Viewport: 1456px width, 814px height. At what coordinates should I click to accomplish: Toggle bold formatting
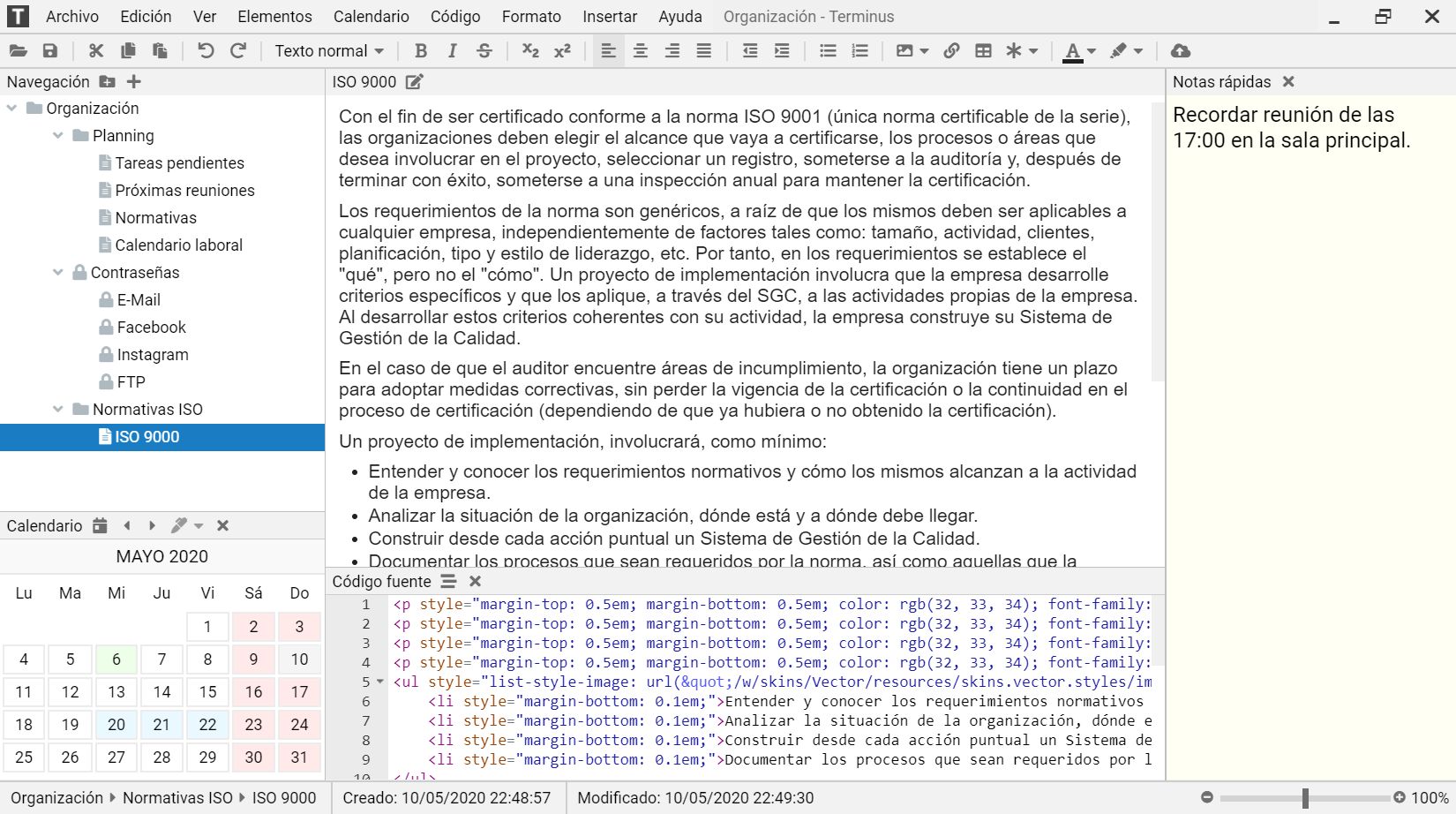421,51
